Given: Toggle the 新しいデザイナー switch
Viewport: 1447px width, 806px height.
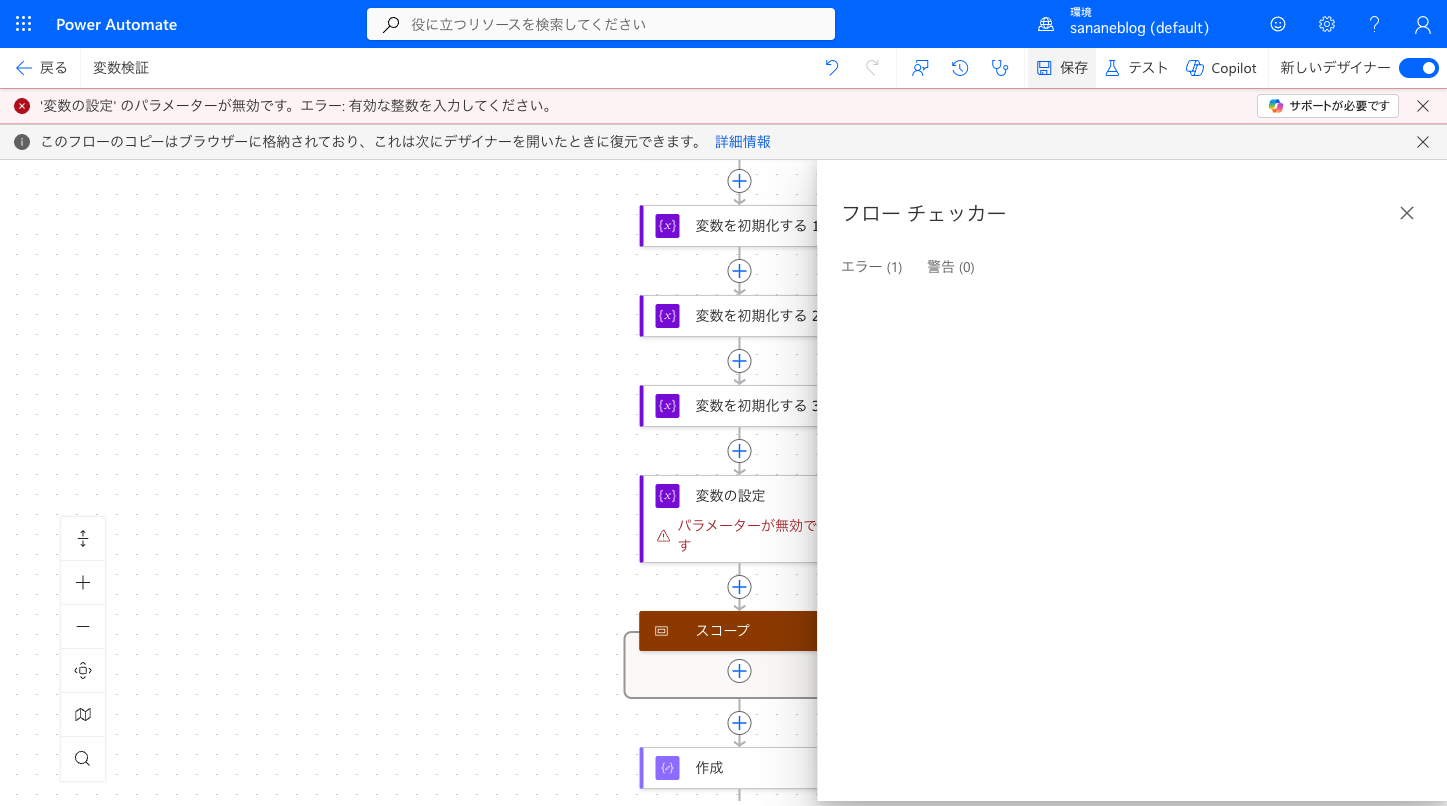Looking at the screenshot, I should pyautogui.click(x=1418, y=68).
